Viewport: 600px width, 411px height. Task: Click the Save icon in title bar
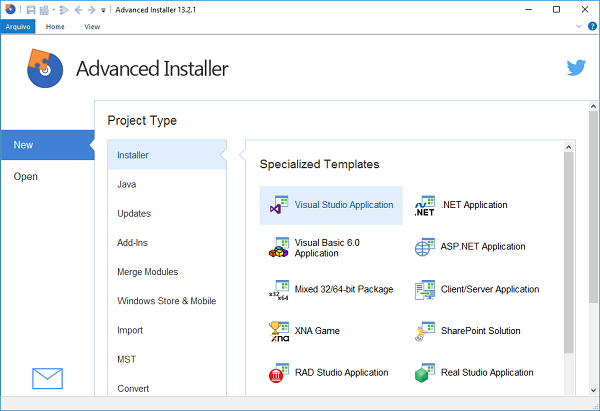tap(32, 10)
